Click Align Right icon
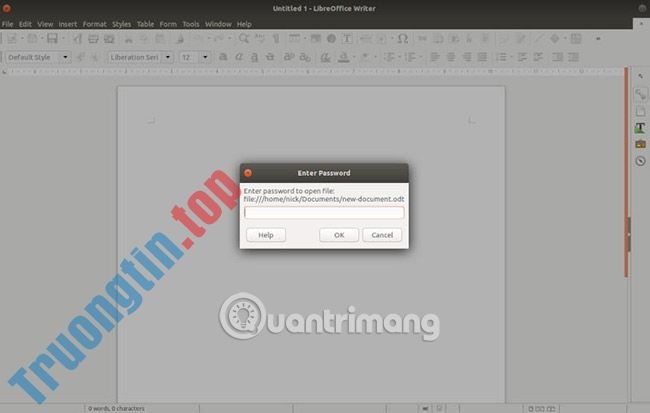Screen dimensions: 650x413 click(466, 57)
